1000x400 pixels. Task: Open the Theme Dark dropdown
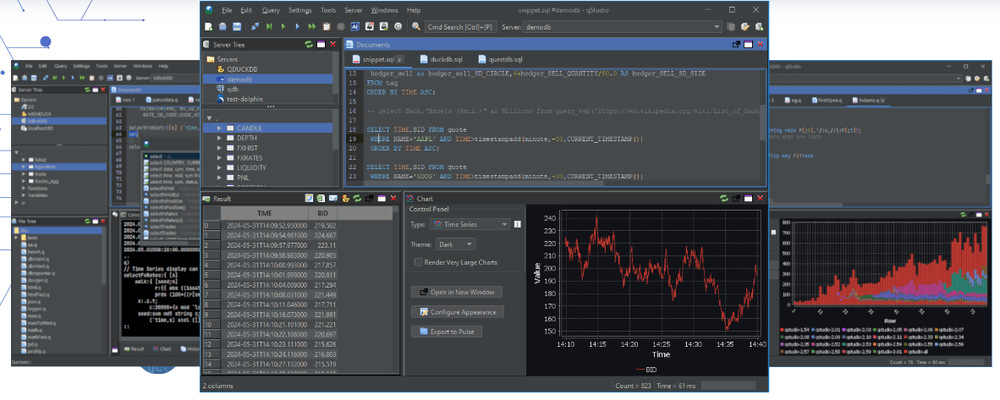tap(455, 244)
